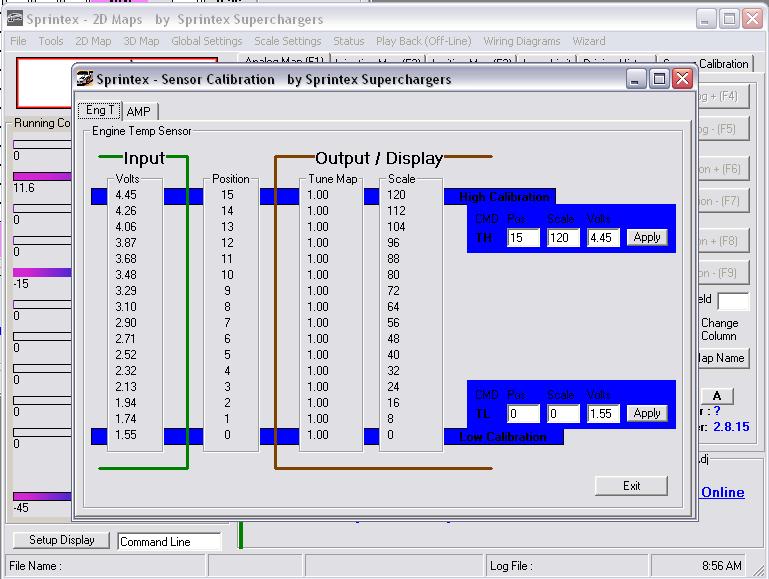The image size is (769, 579).
Task: Switch to the Eng T tab
Action: click(100, 110)
